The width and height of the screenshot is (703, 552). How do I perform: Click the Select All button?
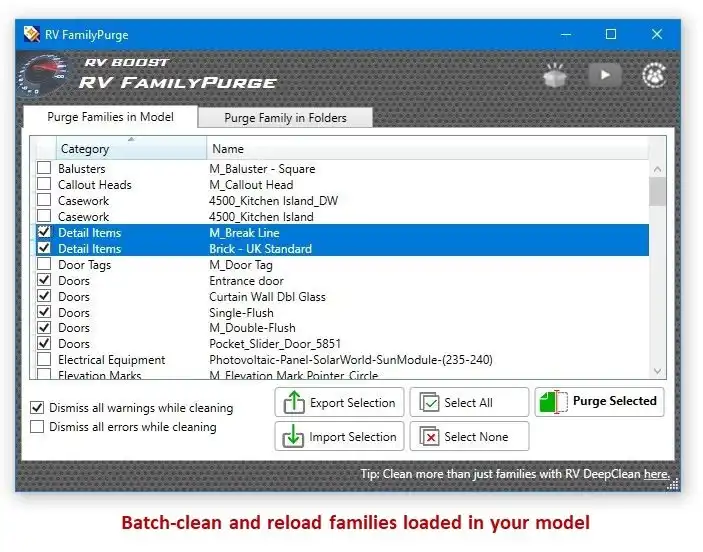pos(469,402)
